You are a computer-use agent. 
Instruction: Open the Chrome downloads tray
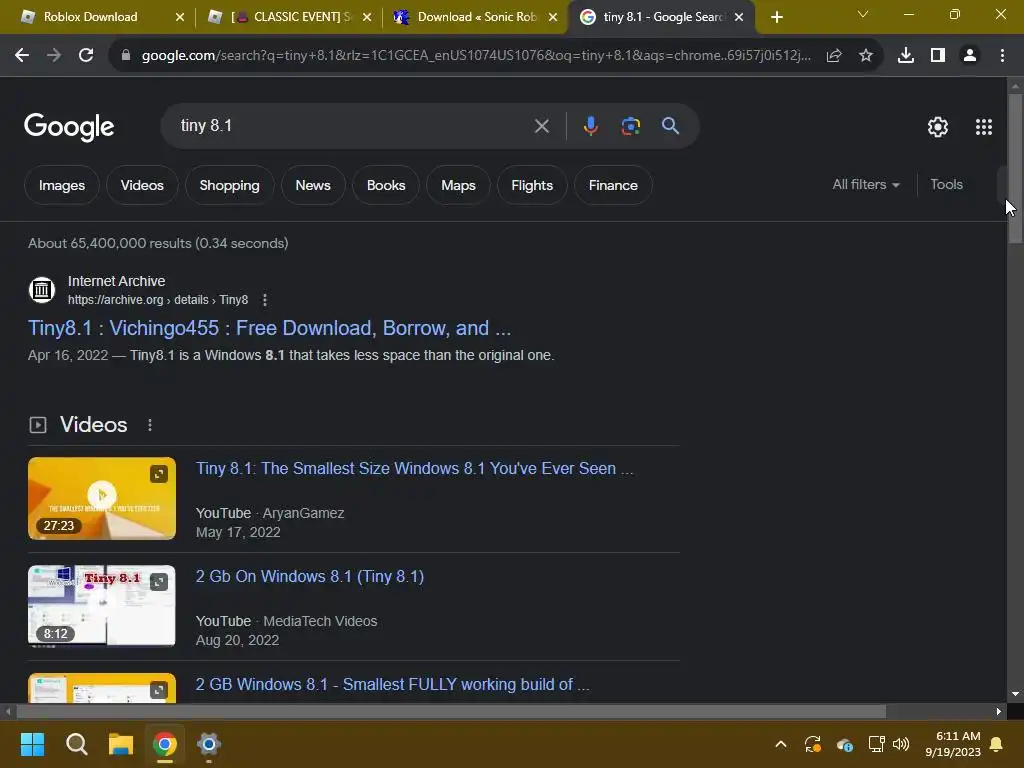pyautogui.click(x=906, y=56)
